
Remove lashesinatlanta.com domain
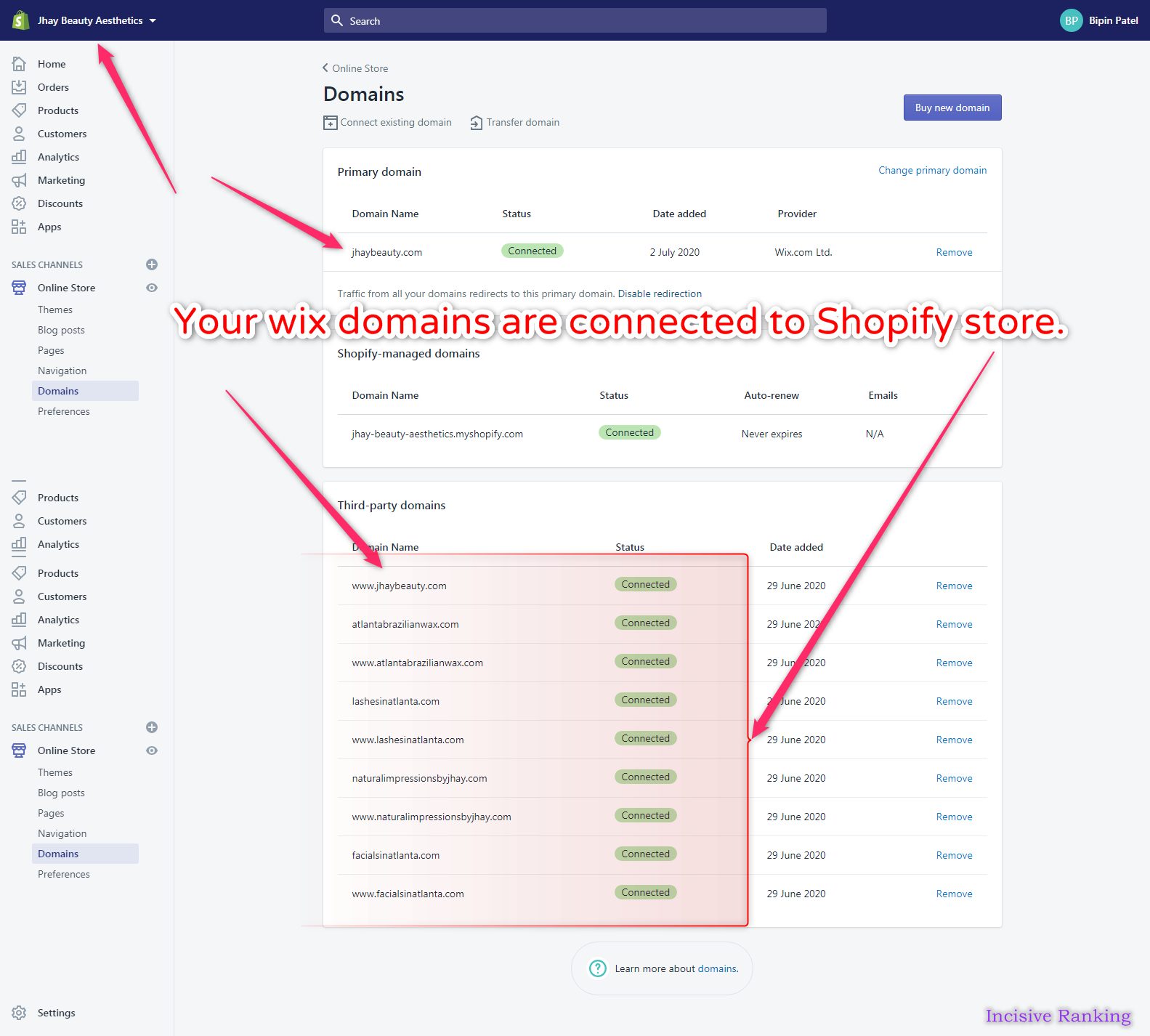[x=954, y=701]
